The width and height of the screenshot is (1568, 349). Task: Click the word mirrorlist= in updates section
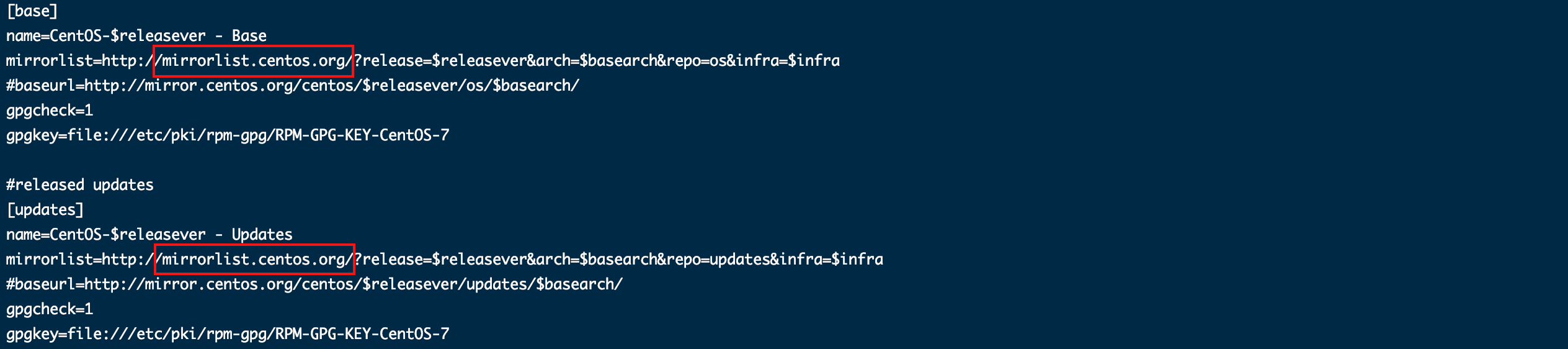[54, 260]
